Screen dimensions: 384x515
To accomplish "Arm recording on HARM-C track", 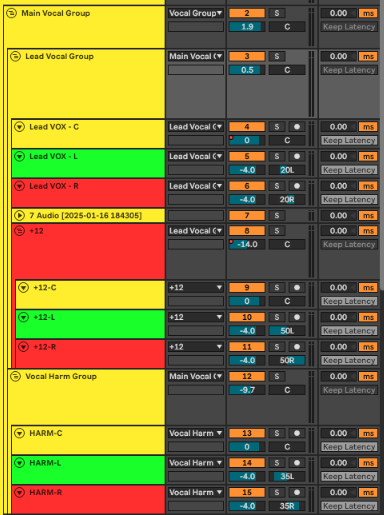I will pyautogui.click(x=297, y=433).
